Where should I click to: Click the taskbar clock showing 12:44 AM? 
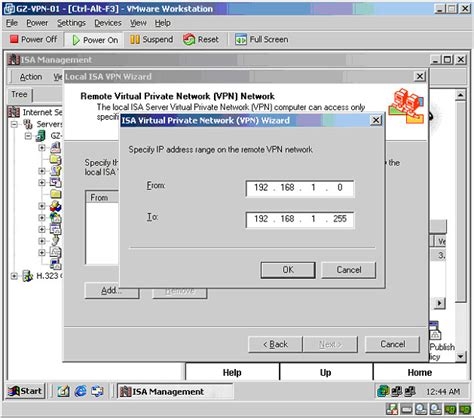443,392
